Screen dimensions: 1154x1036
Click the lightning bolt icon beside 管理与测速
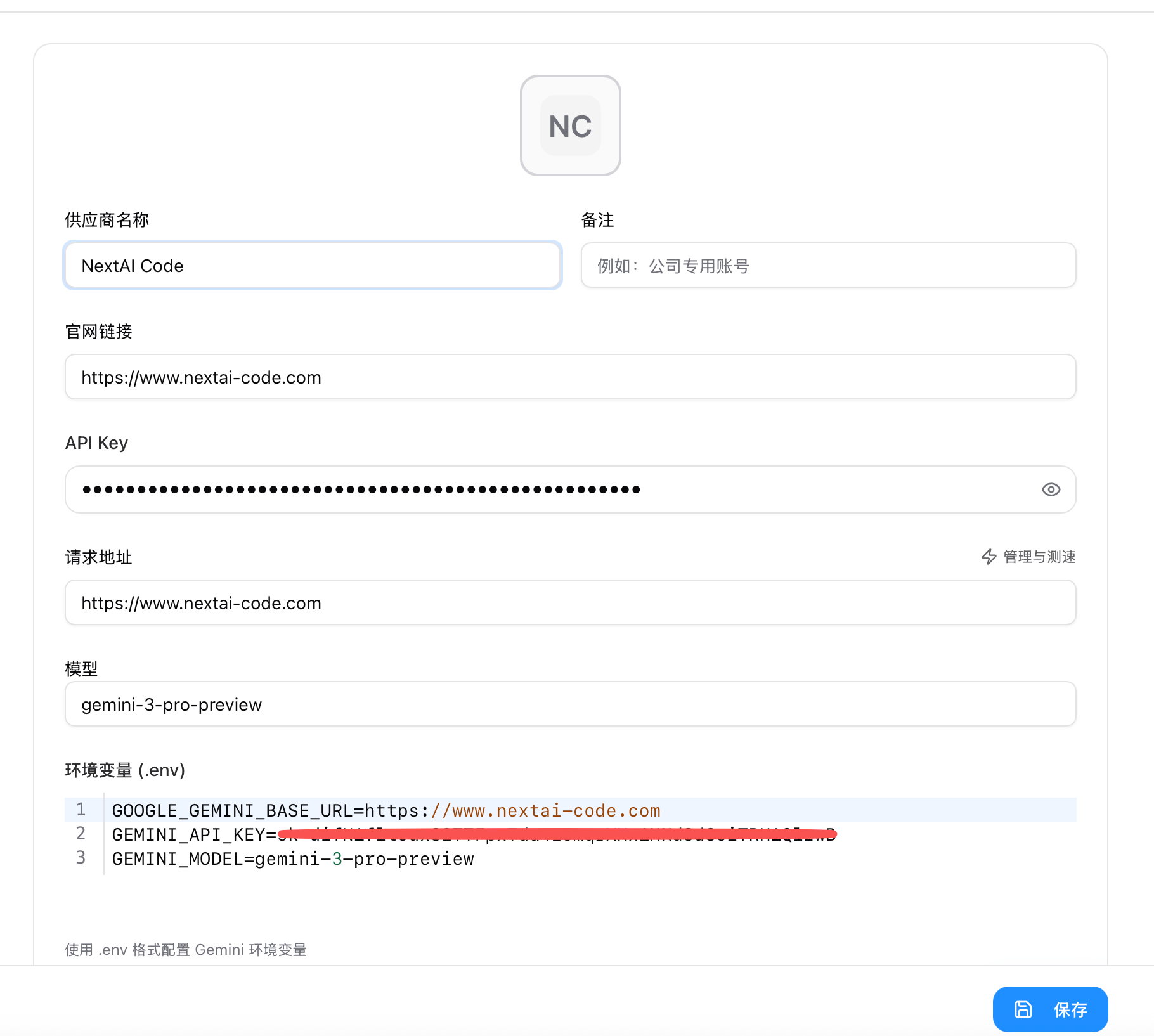989,557
